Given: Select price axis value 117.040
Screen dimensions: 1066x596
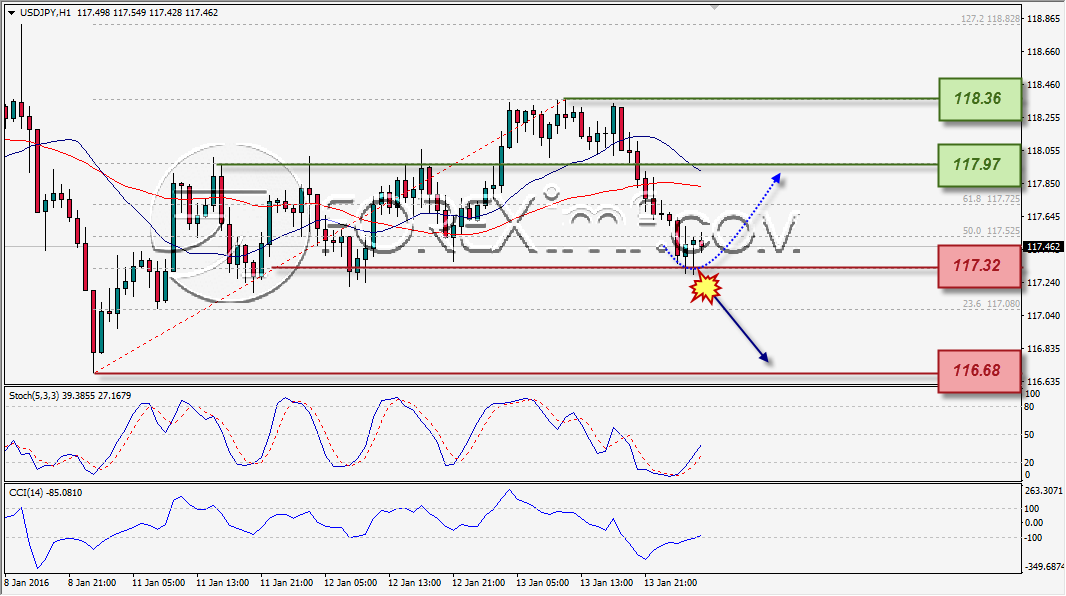Looking at the screenshot, I should (1043, 315).
